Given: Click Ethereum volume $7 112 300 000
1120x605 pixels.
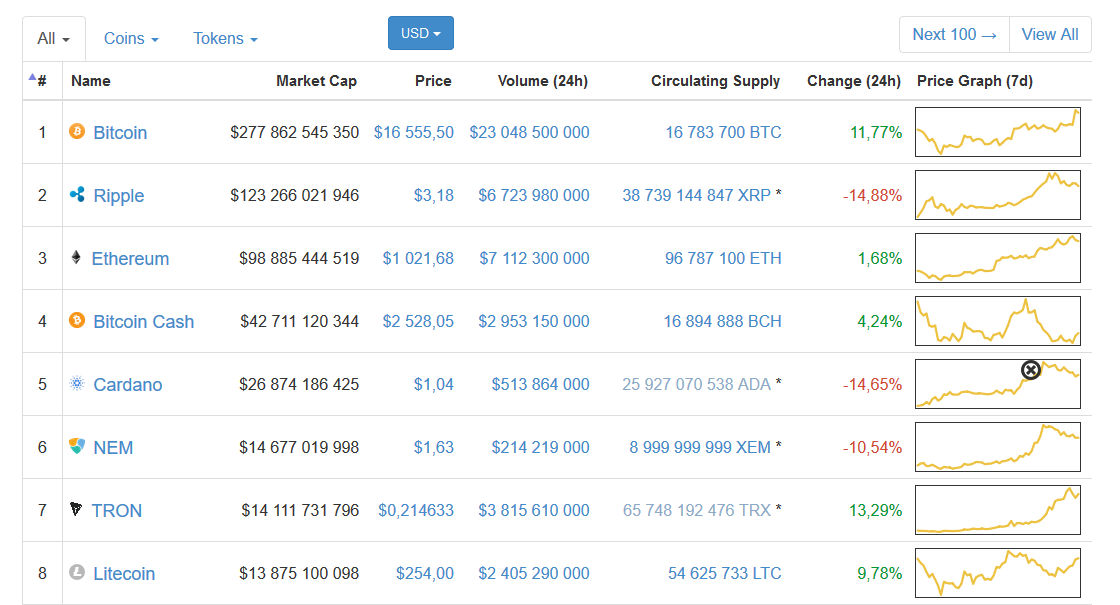Looking at the screenshot, I should [534, 258].
